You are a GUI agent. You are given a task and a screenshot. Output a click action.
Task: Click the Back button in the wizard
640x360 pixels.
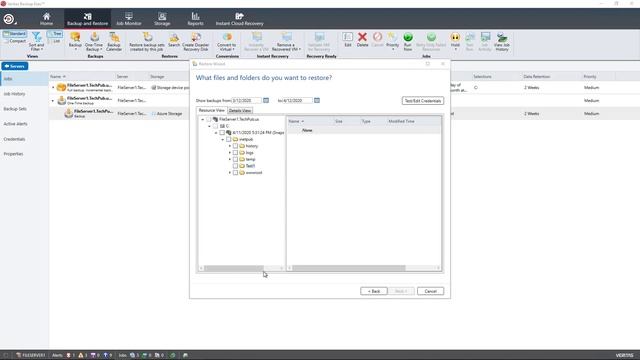click(x=373, y=291)
